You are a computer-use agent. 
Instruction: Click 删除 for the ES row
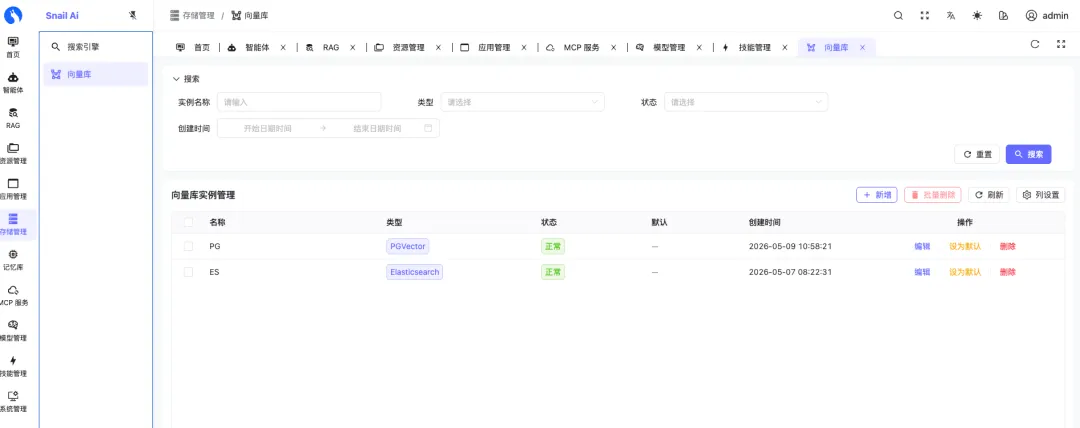point(1008,272)
